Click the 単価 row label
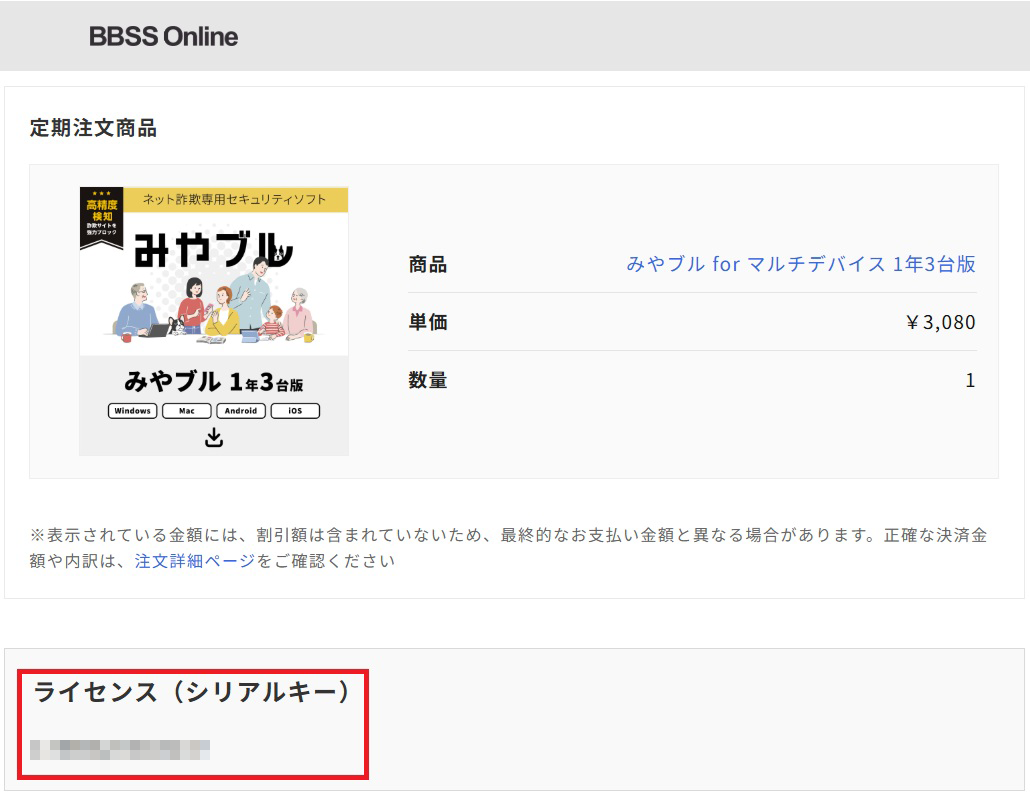 428,322
